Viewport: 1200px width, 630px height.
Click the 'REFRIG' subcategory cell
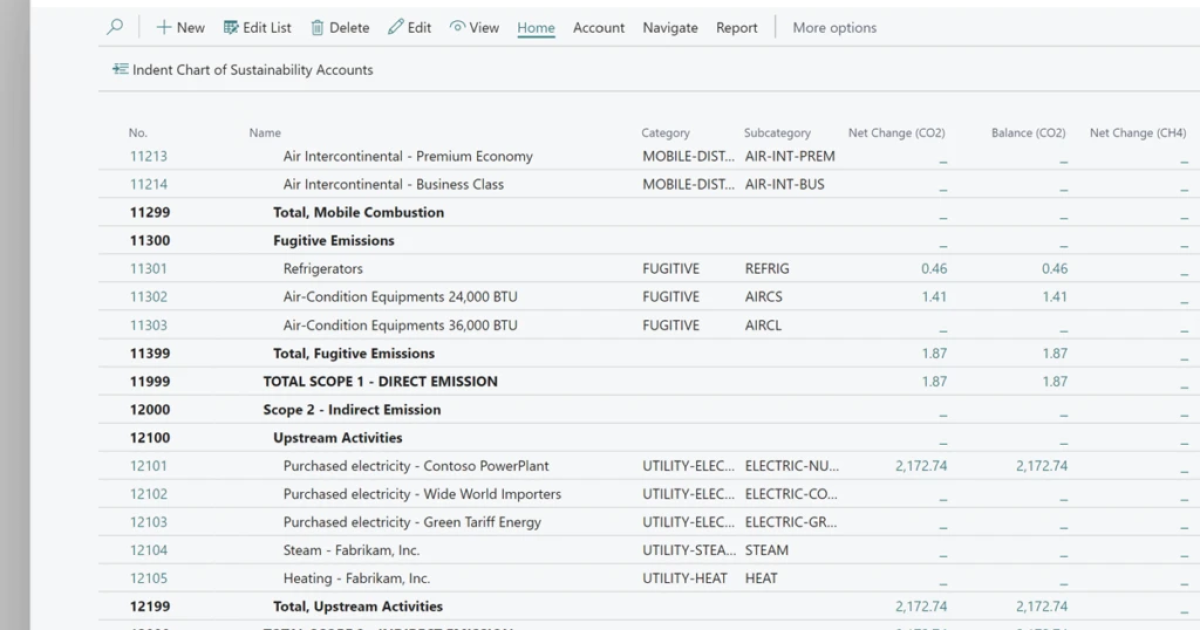767,268
